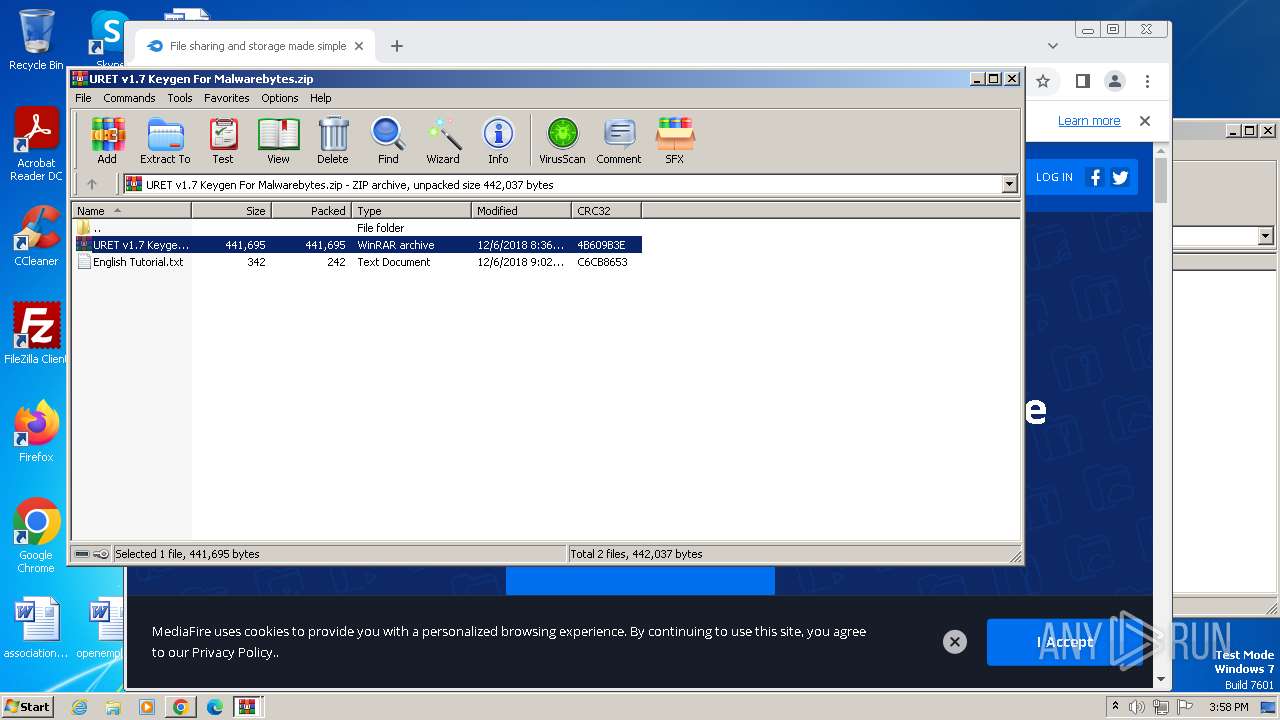1280x720 pixels.
Task: Launch the Wizard wand tool
Action: pos(443,141)
